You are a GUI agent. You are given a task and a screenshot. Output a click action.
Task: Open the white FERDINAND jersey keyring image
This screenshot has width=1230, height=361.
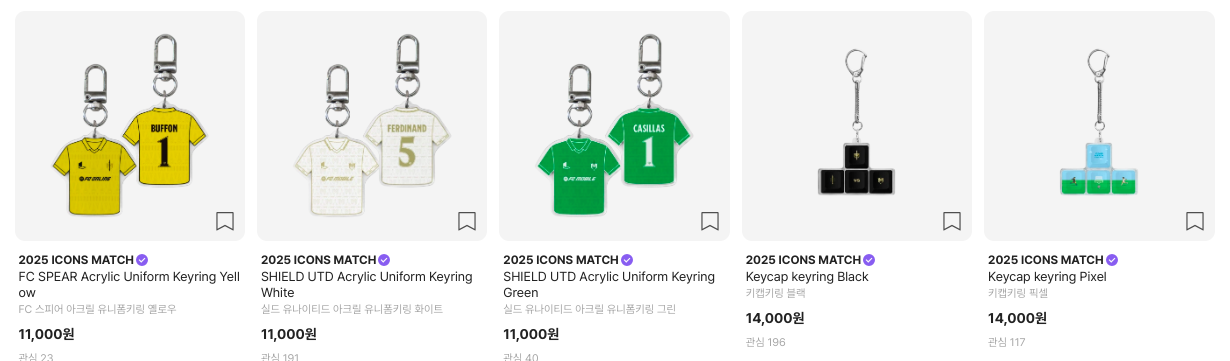coord(372,126)
